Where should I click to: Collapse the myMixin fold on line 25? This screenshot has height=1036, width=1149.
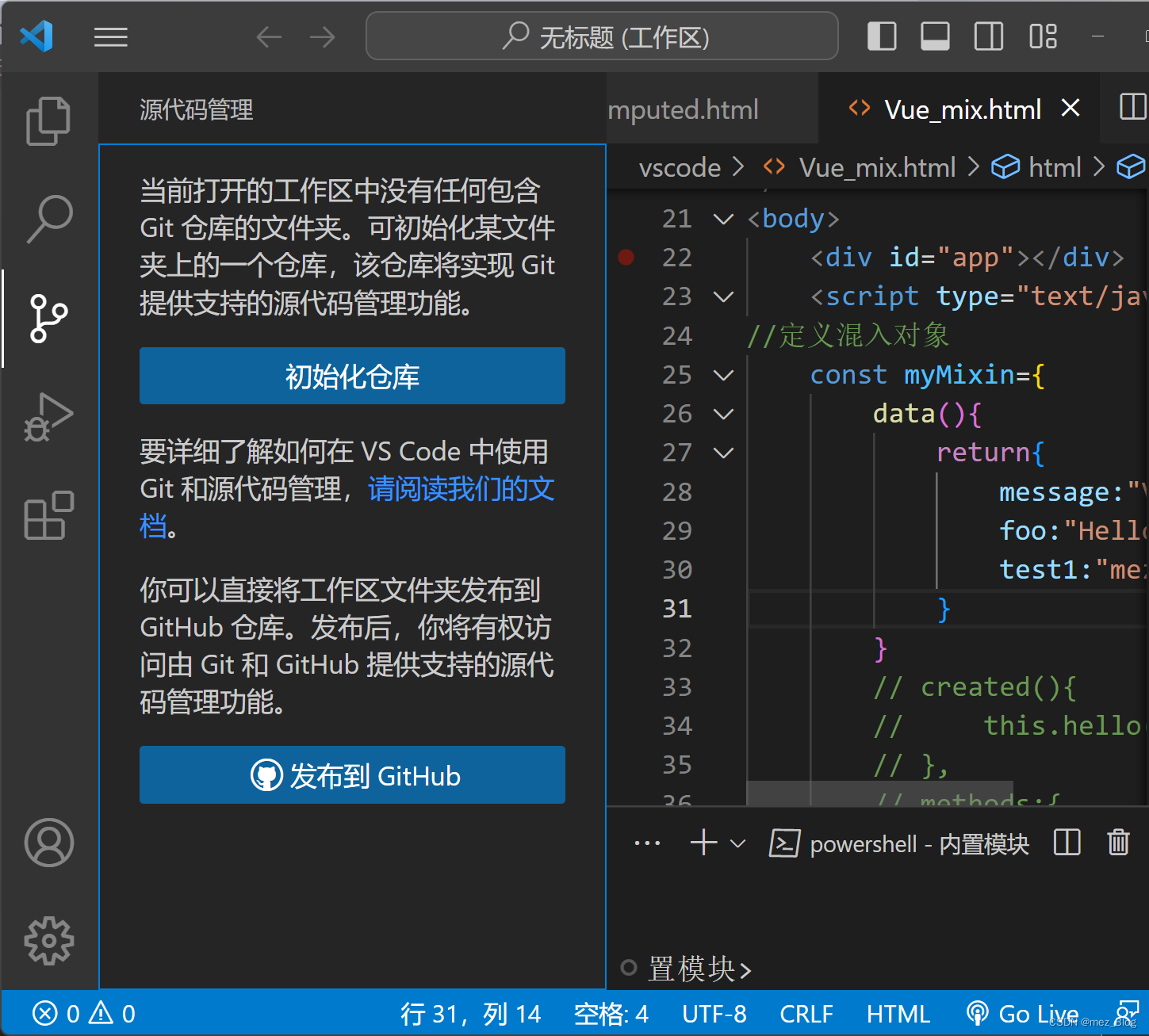point(723,375)
